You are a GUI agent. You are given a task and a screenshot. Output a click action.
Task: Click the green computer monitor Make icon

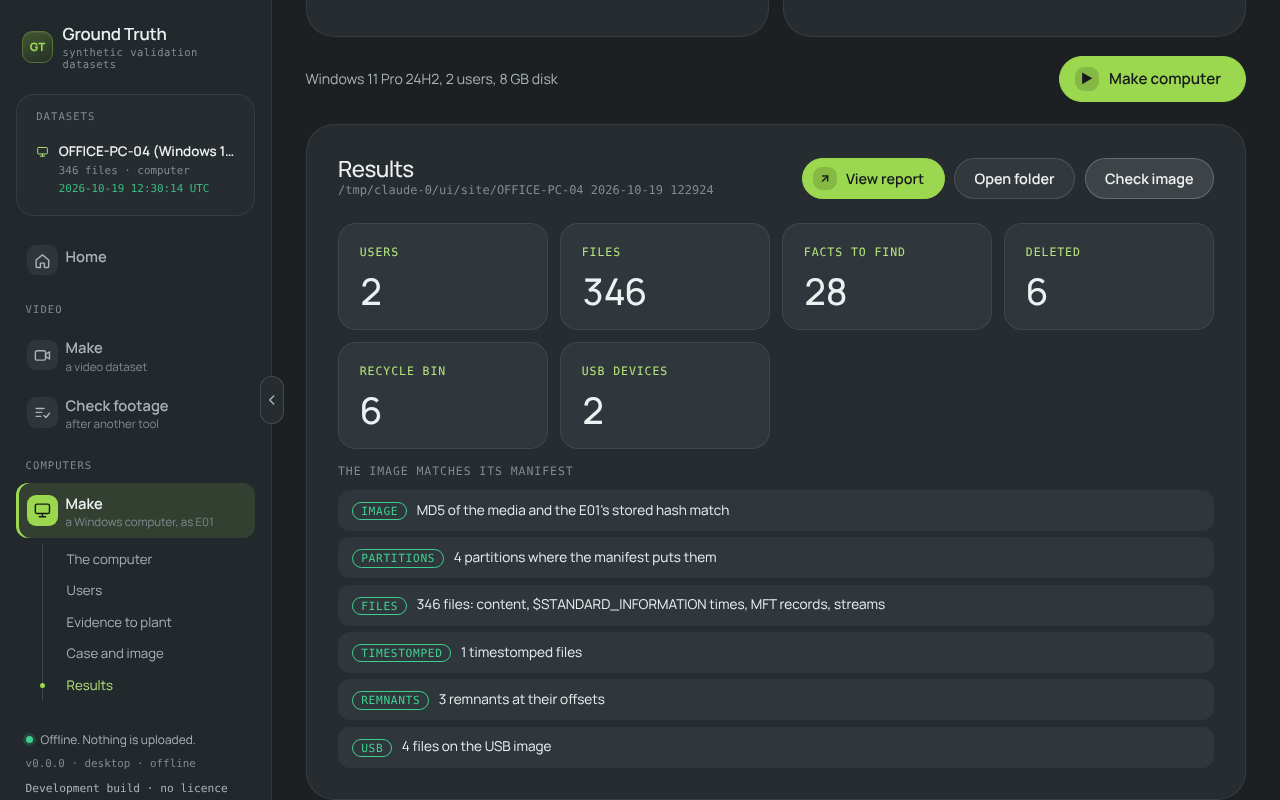[x=42, y=511]
